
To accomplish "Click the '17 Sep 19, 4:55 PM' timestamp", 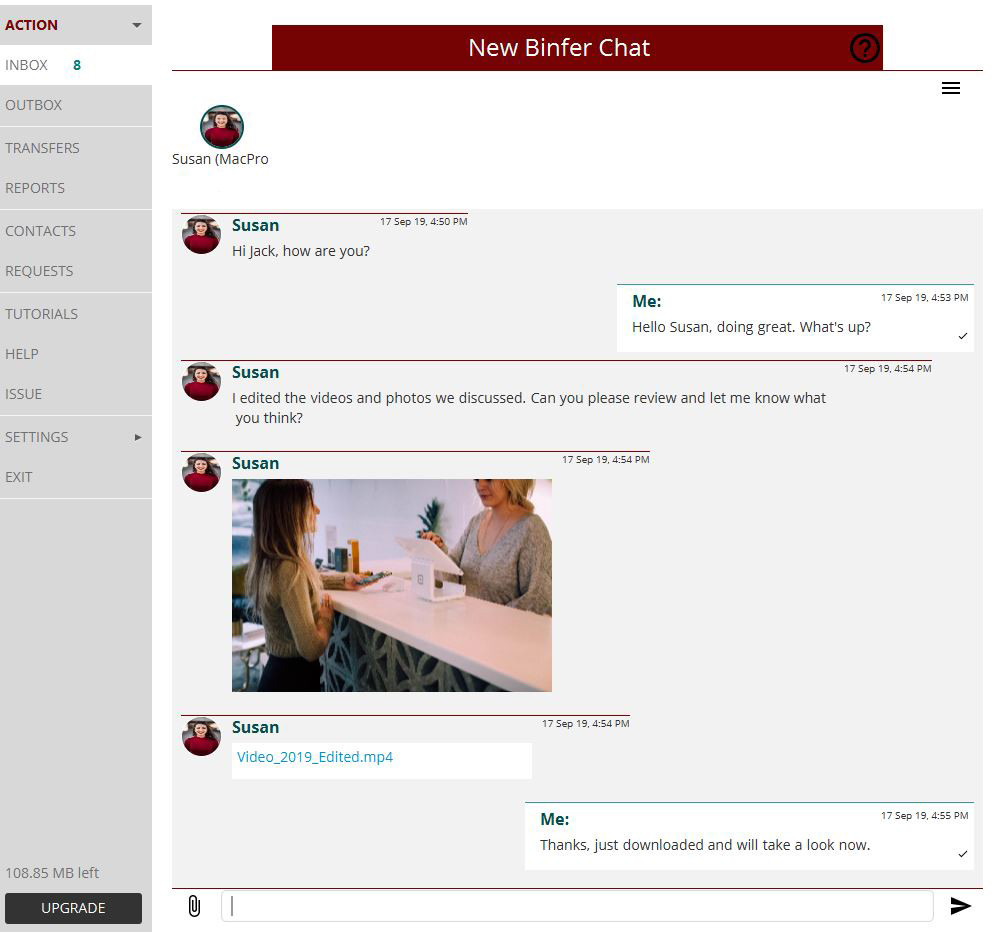I will 924,816.
